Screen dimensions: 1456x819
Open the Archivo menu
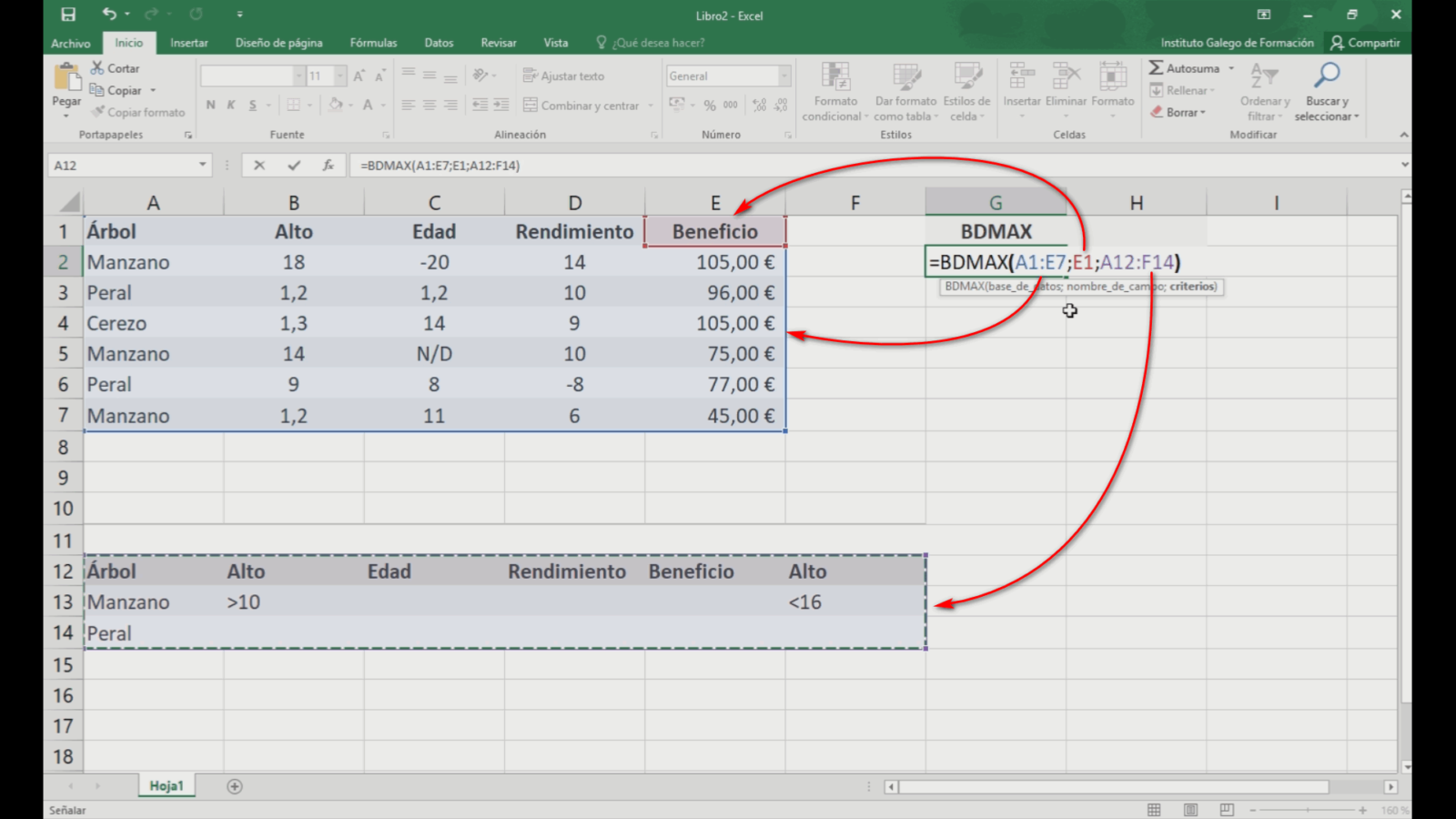[x=70, y=43]
